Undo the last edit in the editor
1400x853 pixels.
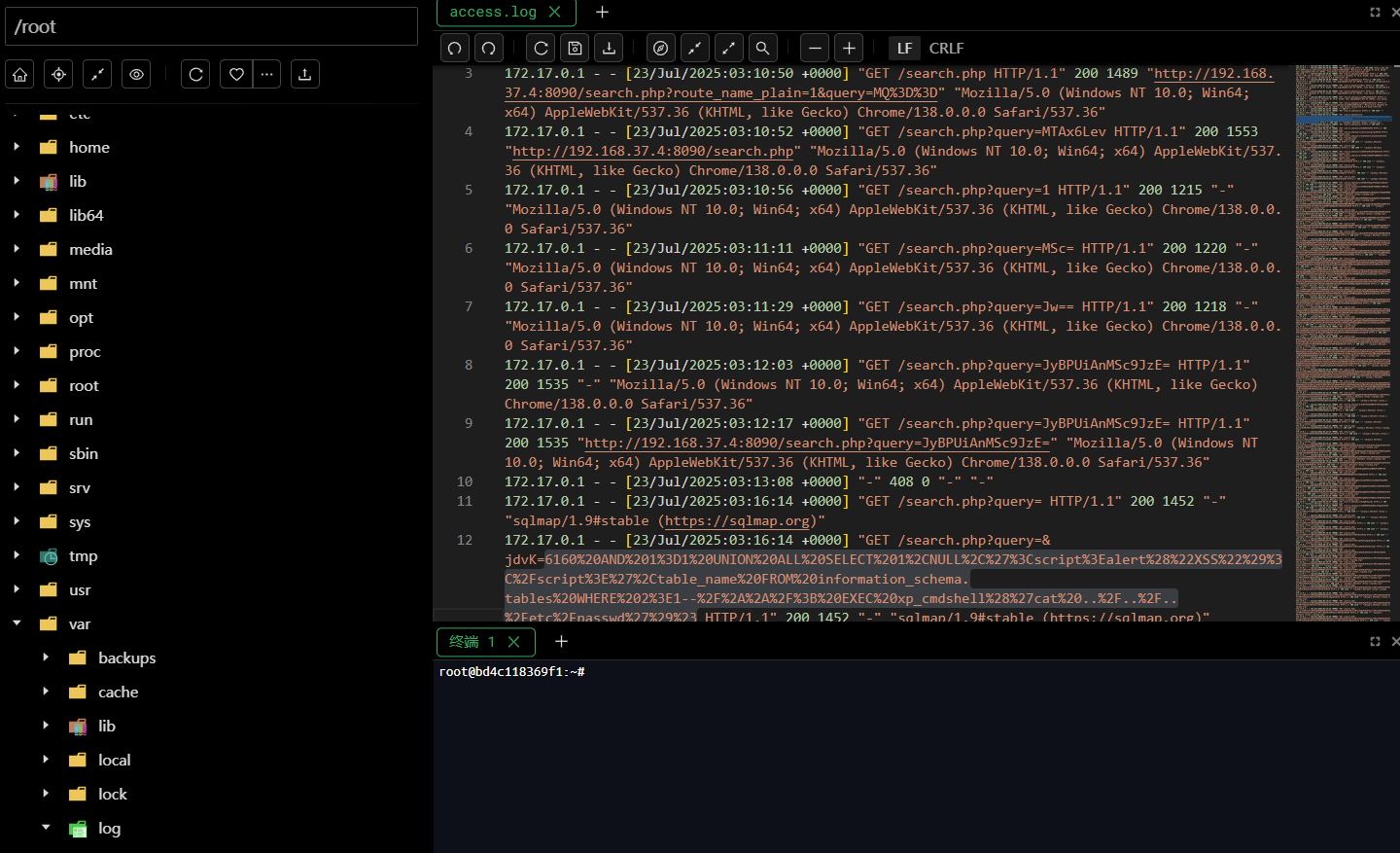pyautogui.click(x=454, y=48)
